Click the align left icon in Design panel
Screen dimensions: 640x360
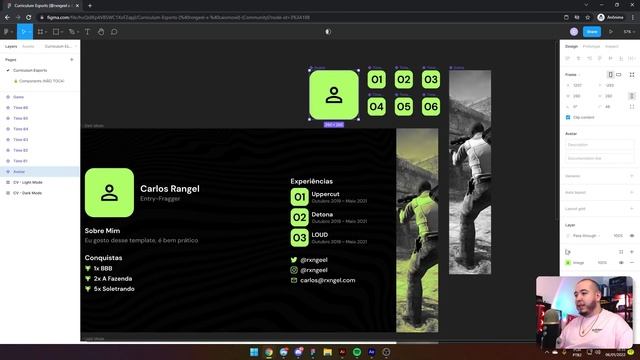coord(567,58)
